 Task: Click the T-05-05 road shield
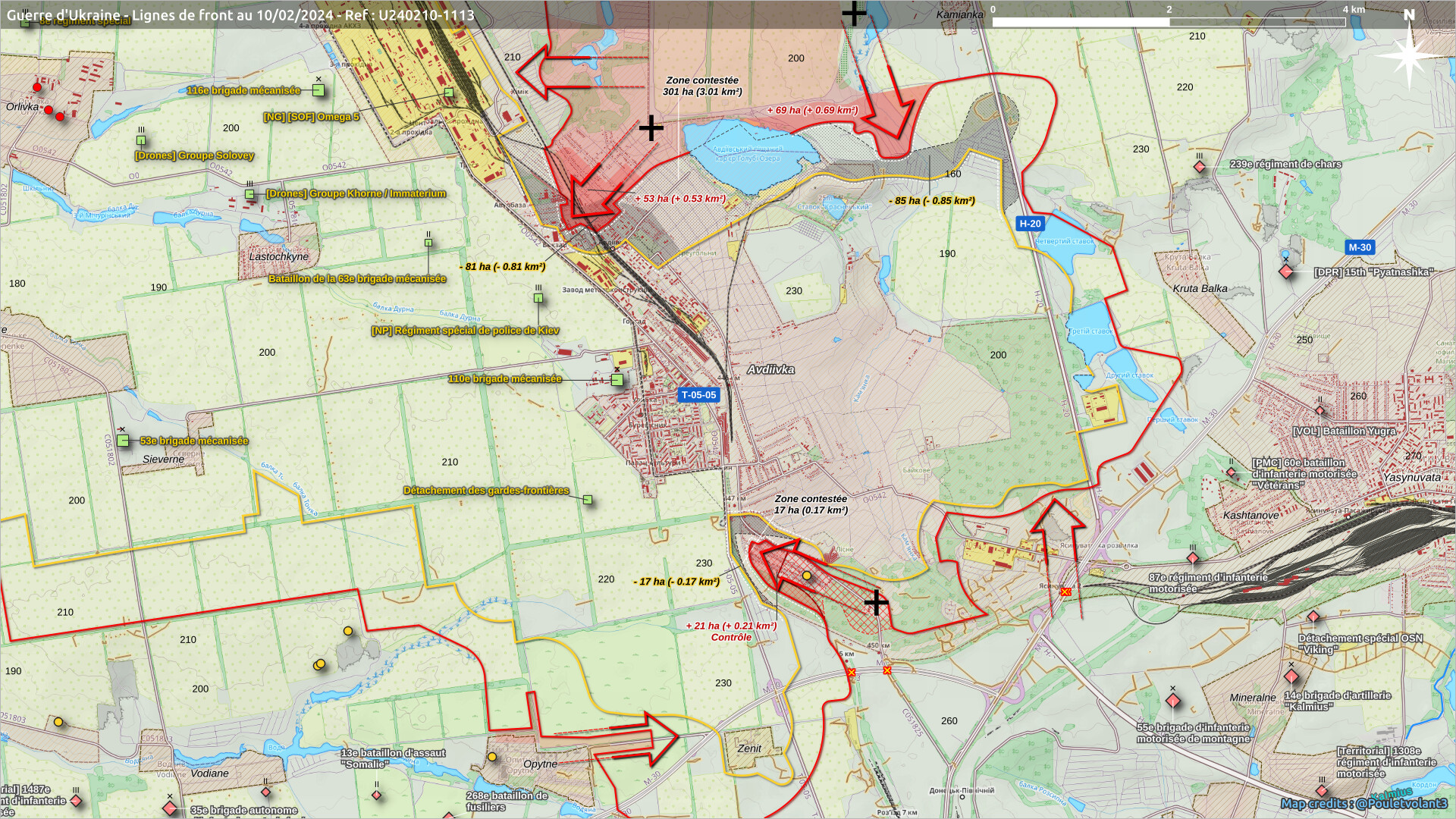pyautogui.click(x=698, y=394)
